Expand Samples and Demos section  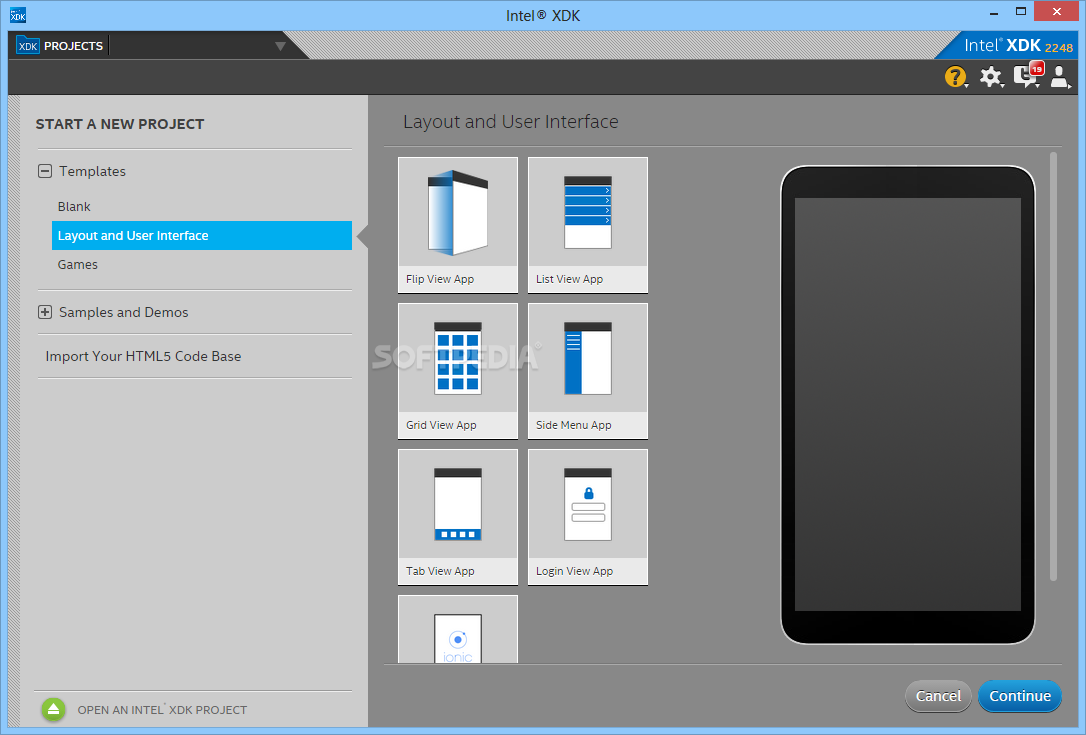tap(45, 312)
